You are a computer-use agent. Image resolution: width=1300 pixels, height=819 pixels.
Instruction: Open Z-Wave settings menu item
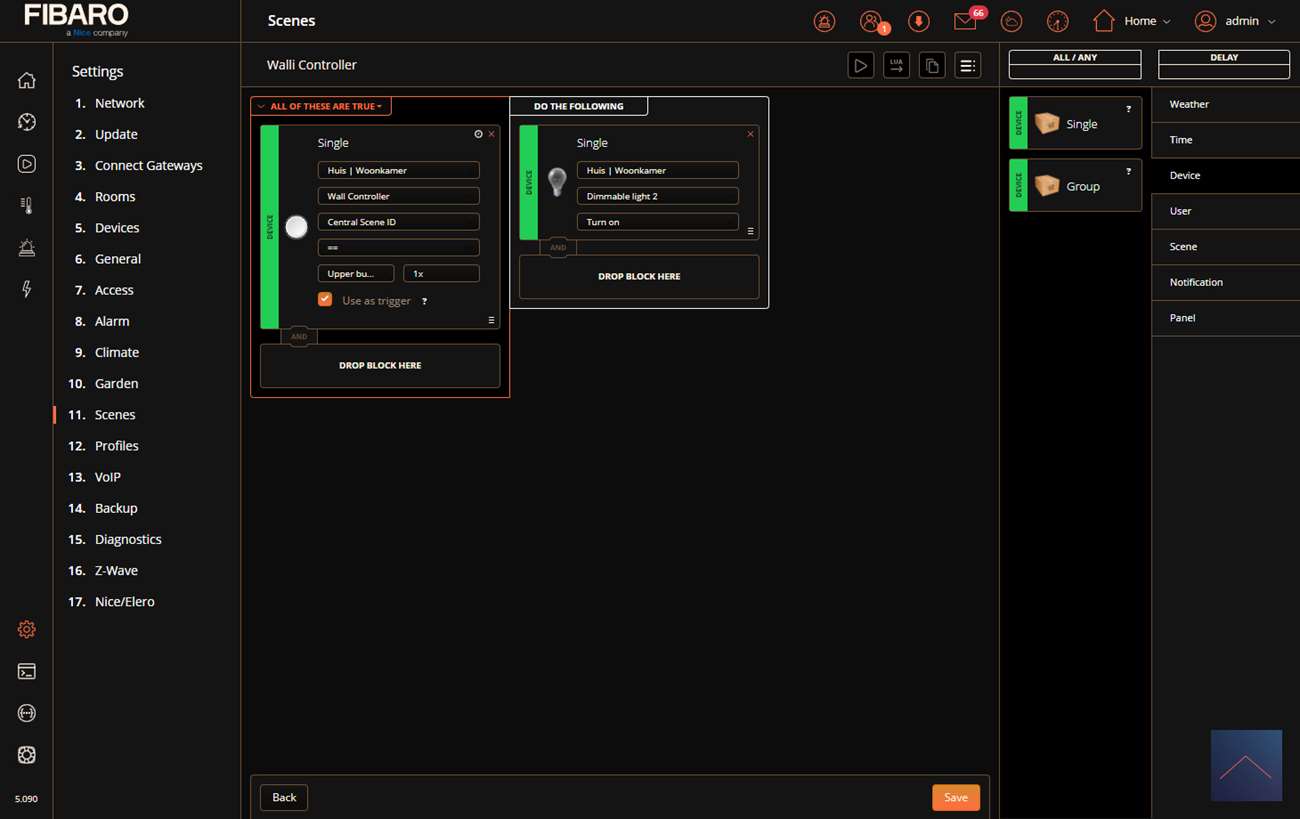tap(116, 570)
